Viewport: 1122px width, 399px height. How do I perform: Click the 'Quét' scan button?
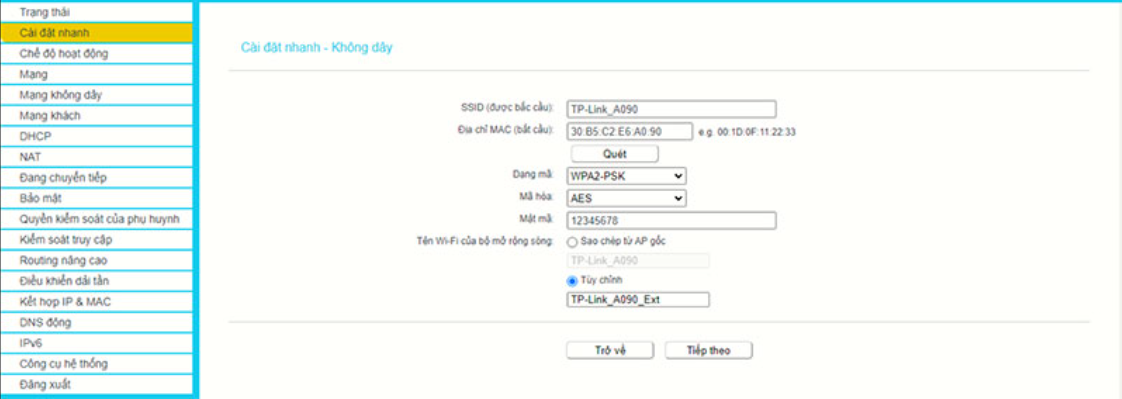tap(614, 154)
